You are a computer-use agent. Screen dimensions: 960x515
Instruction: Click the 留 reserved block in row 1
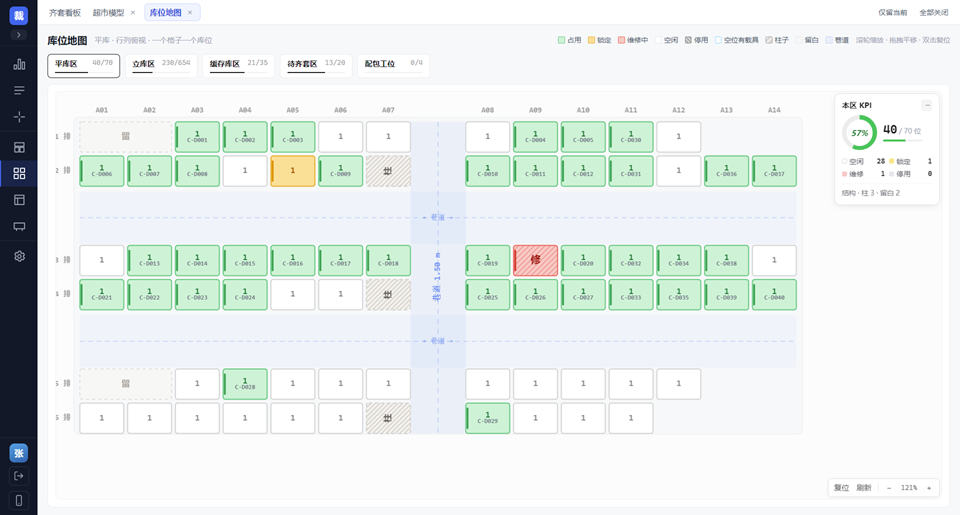126,137
